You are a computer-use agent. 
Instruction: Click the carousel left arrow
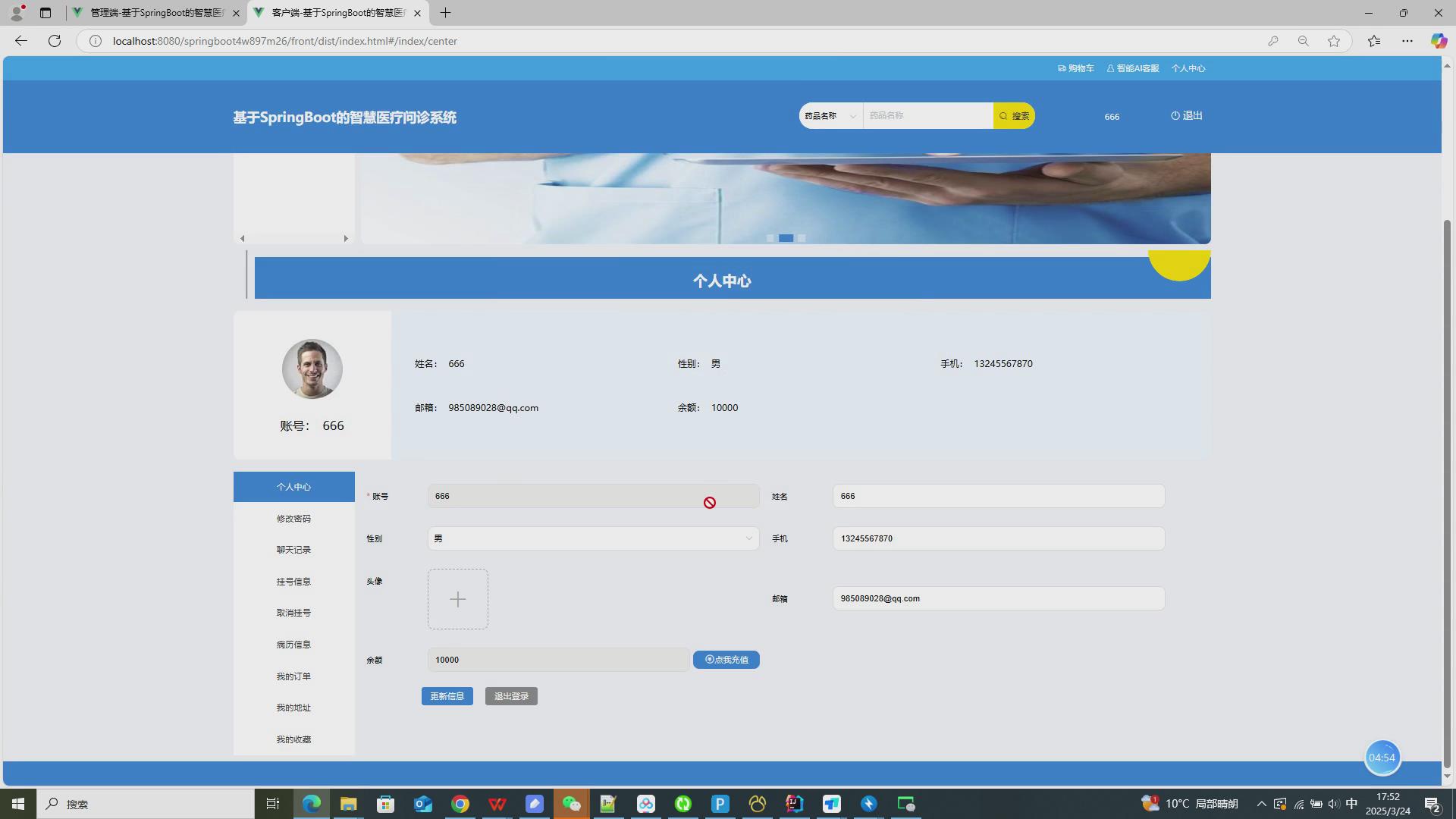coord(243,239)
